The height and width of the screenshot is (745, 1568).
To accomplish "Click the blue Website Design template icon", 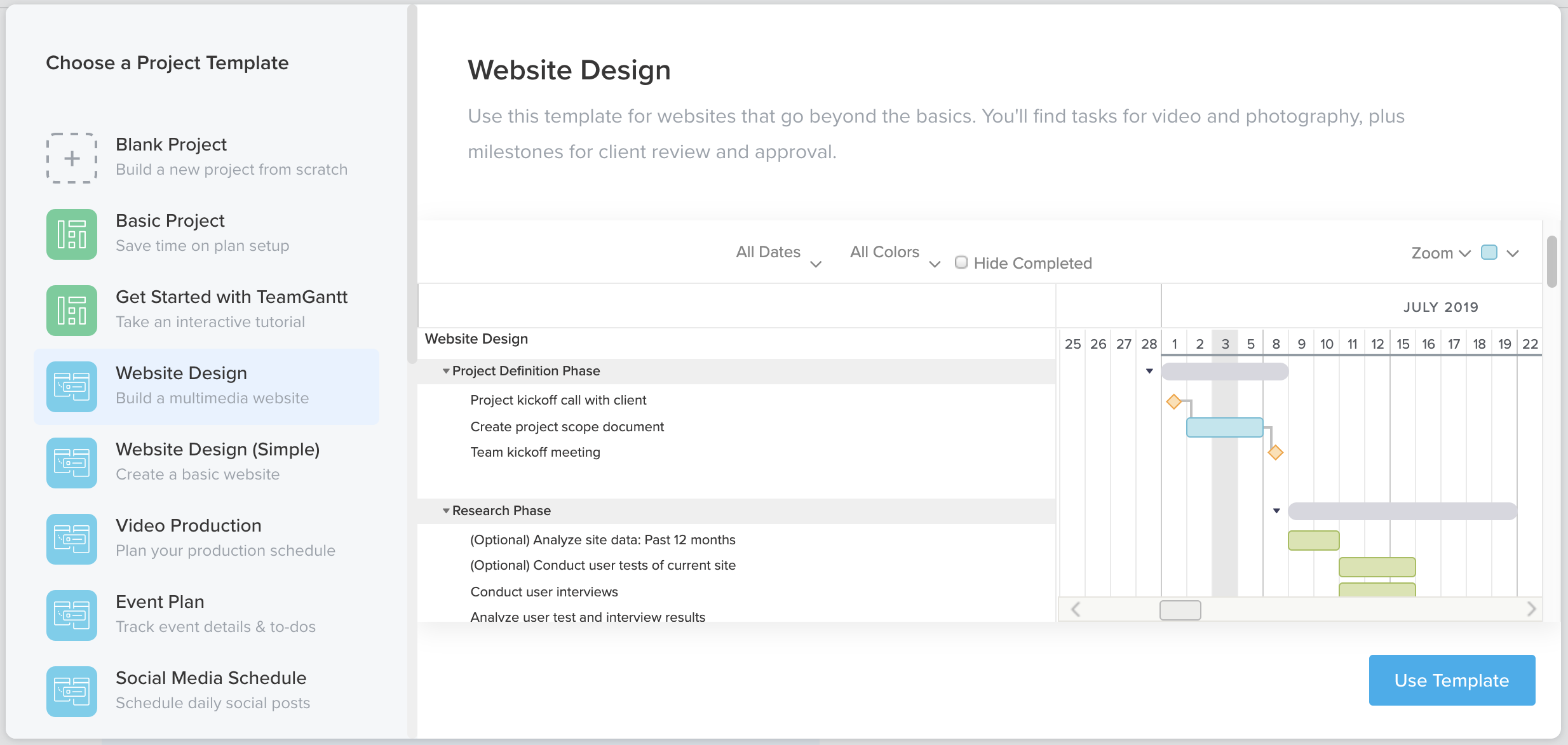I will [72, 387].
